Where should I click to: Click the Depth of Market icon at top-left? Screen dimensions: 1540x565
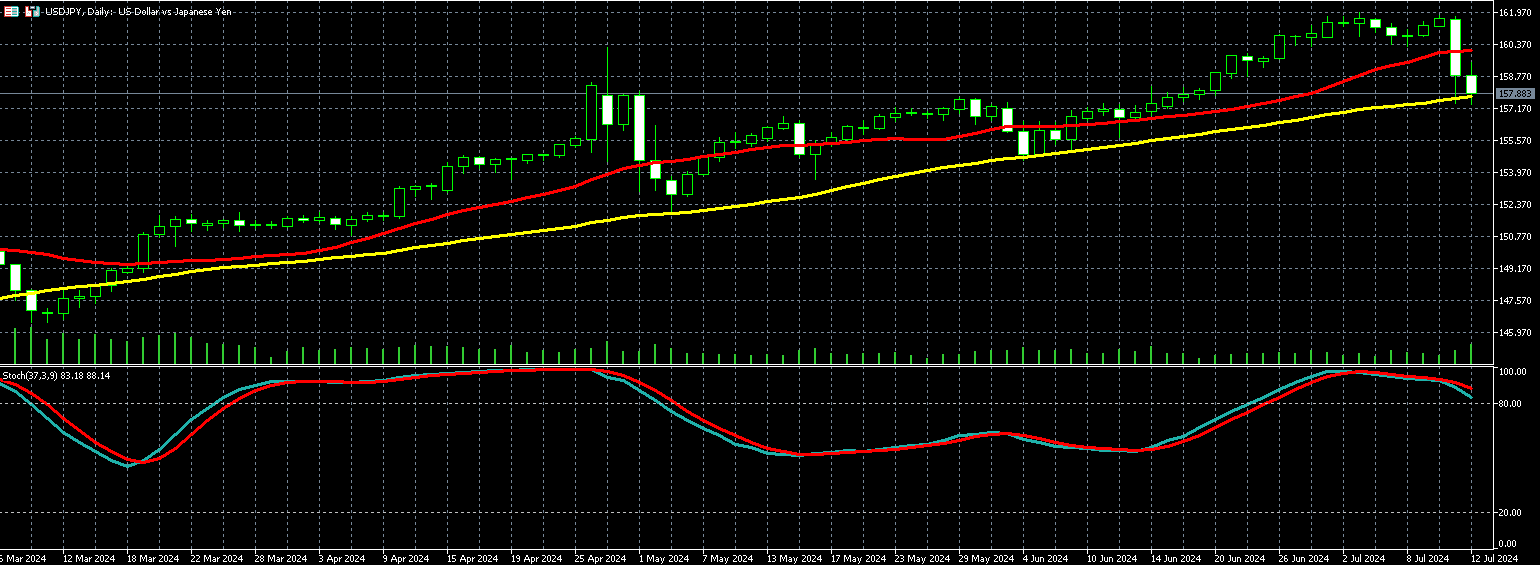pyautogui.click(x=11, y=12)
